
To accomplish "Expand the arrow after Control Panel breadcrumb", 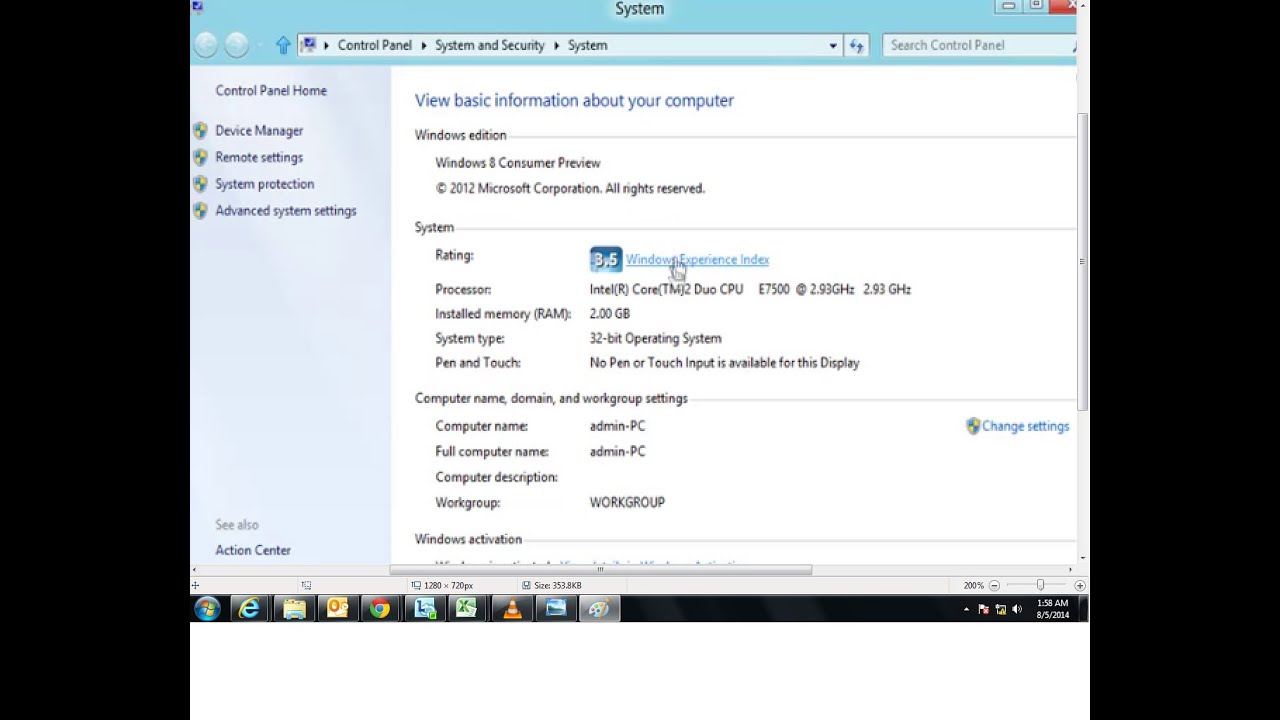I will pyautogui.click(x=424, y=45).
